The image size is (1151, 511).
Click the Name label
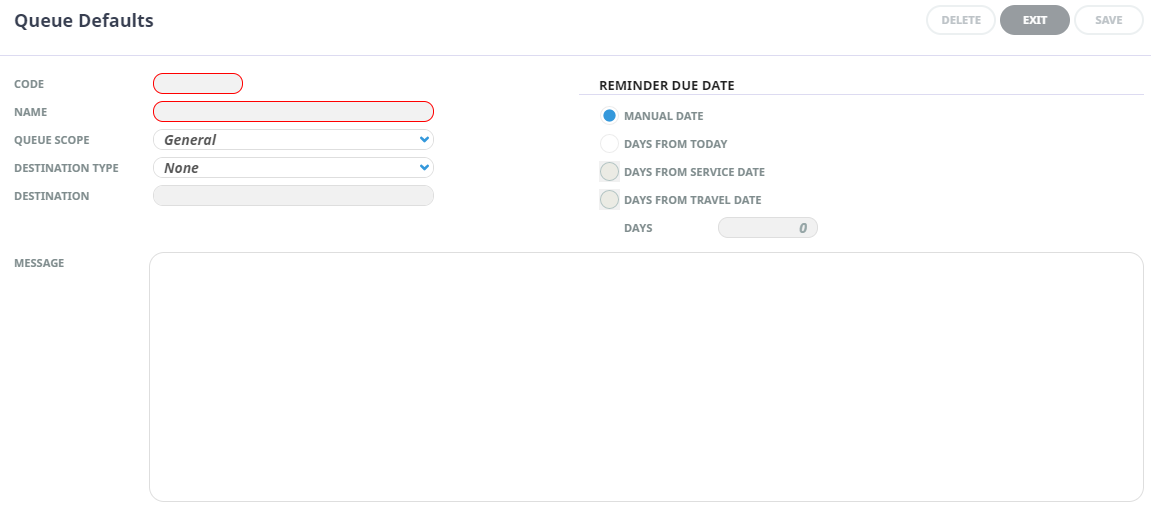pyautogui.click(x=30, y=112)
